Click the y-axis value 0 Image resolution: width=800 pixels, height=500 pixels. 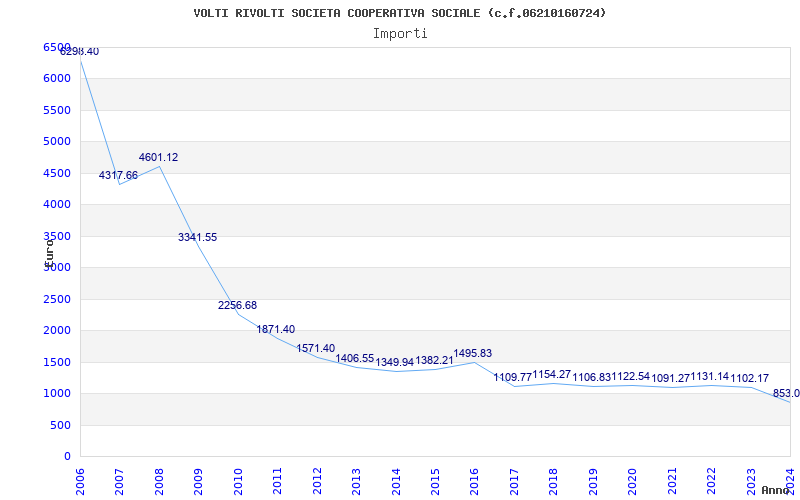pyautogui.click(x=67, y=457)
